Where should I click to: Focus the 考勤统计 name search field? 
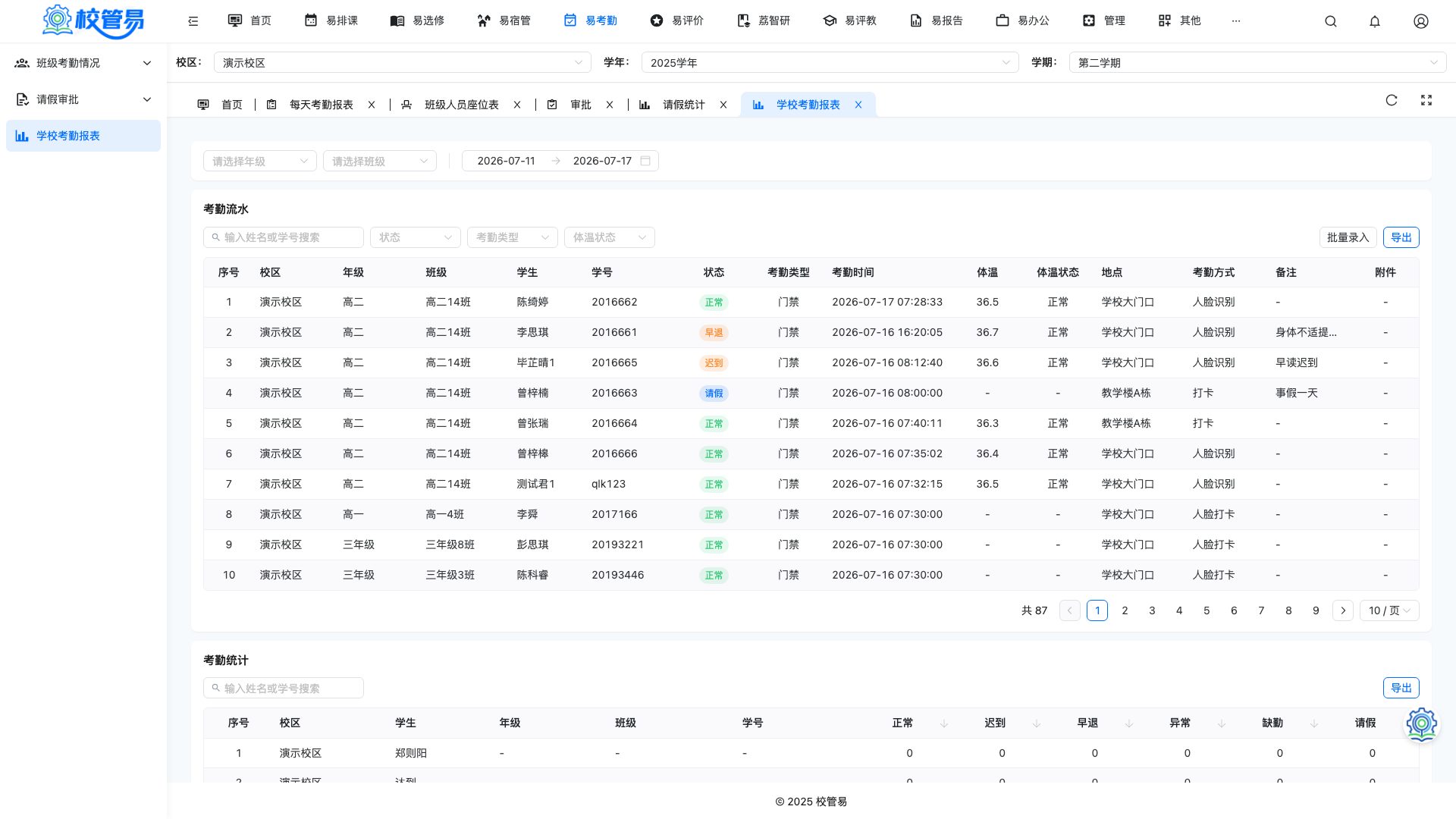point(284,688)
